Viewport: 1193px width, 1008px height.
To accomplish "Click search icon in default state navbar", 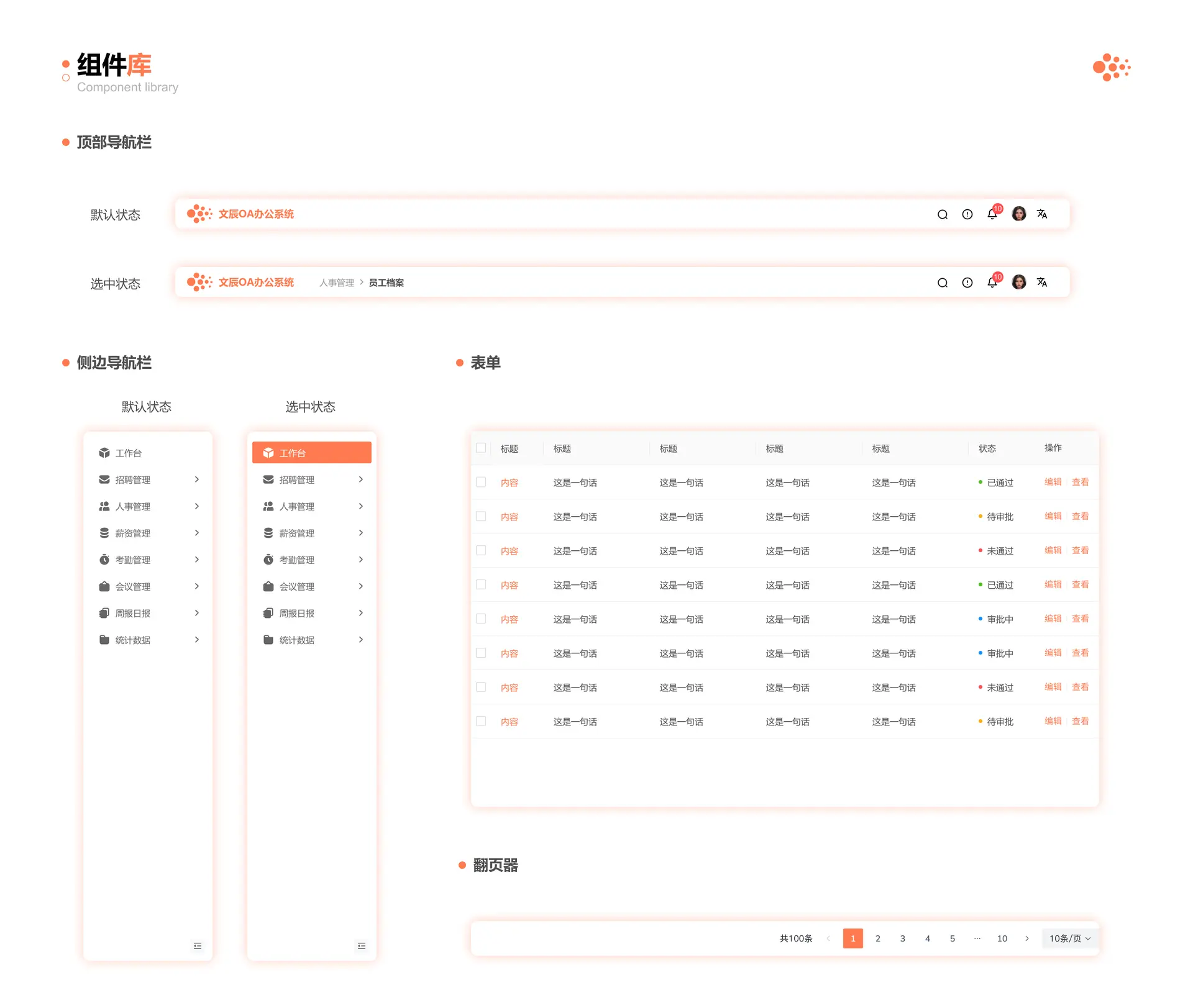I will point(942,214).
